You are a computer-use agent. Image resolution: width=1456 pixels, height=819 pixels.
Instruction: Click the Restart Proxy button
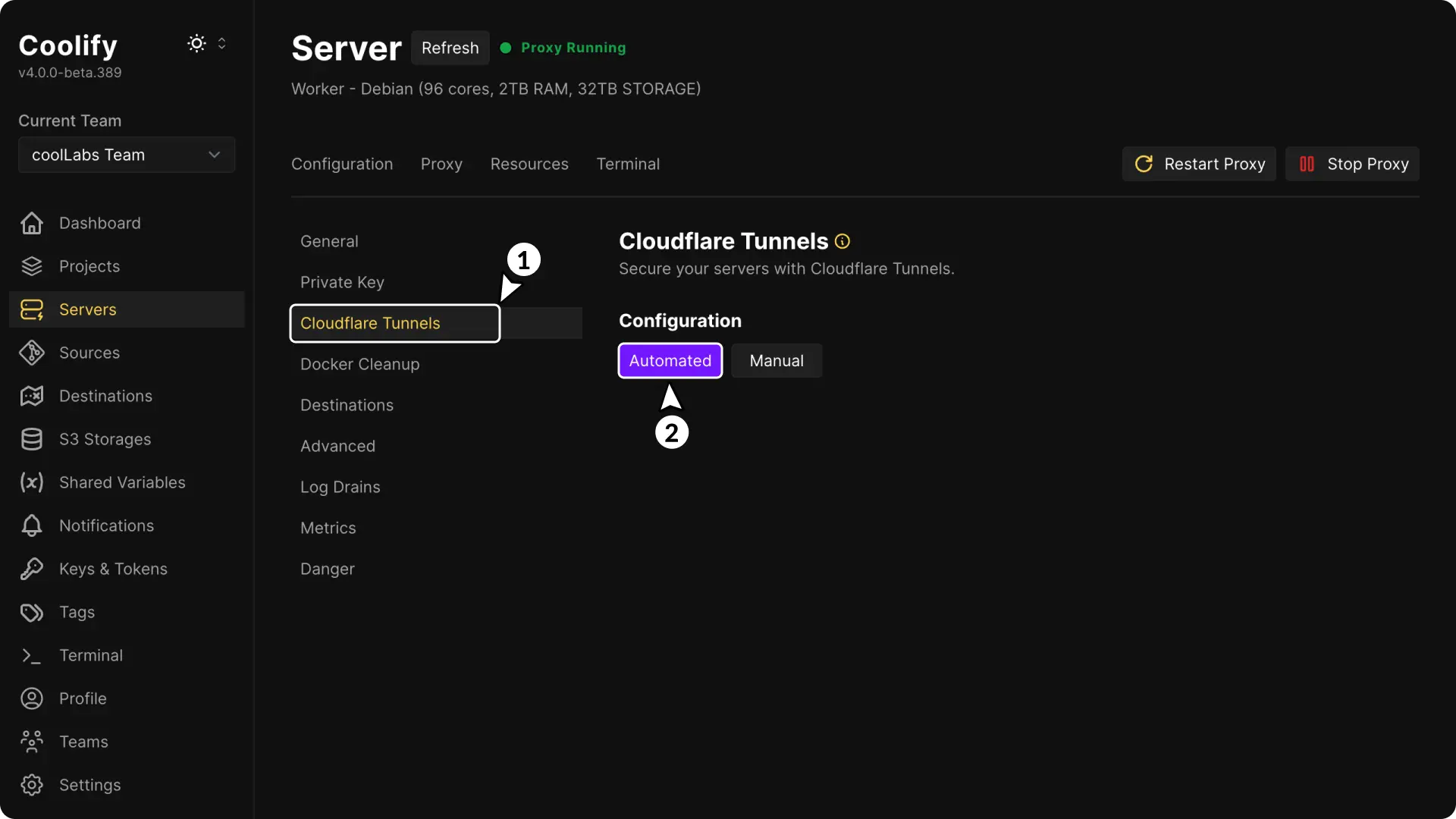pyautogui.click(x=1199, y=164)
